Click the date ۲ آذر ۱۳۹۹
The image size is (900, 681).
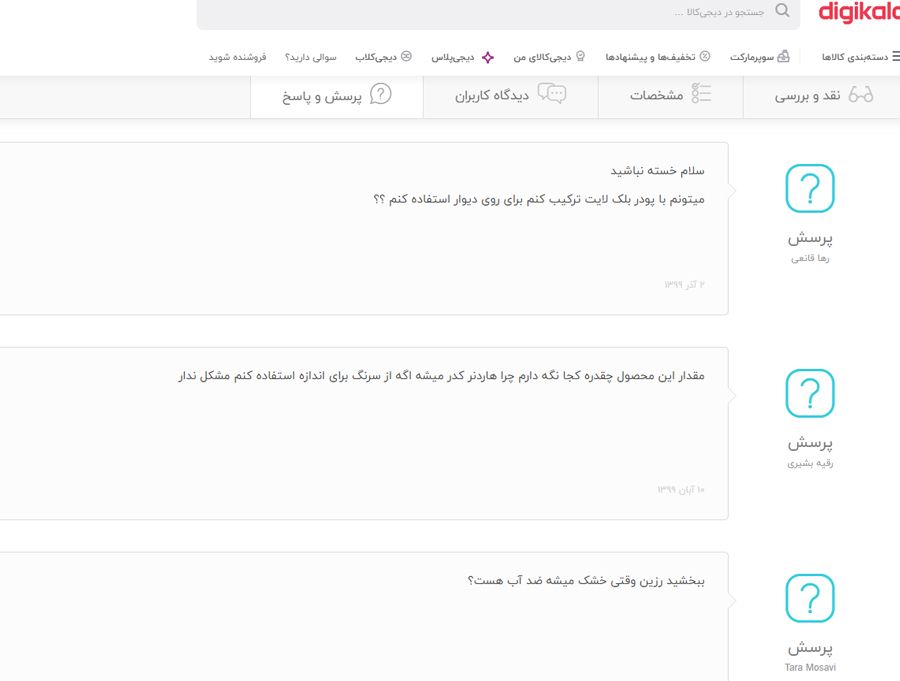pyautogui.click(x=684, y=285)
